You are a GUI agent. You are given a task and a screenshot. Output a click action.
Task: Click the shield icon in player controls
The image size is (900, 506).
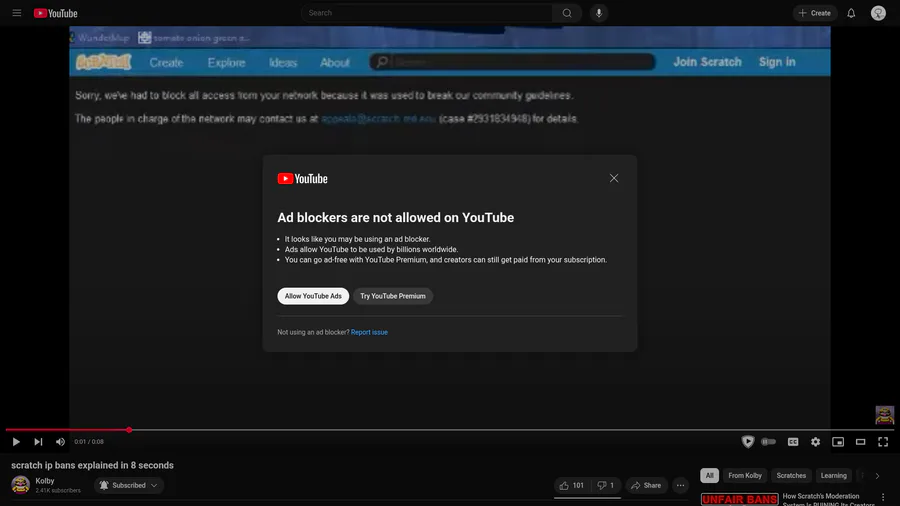coord(747,442)
